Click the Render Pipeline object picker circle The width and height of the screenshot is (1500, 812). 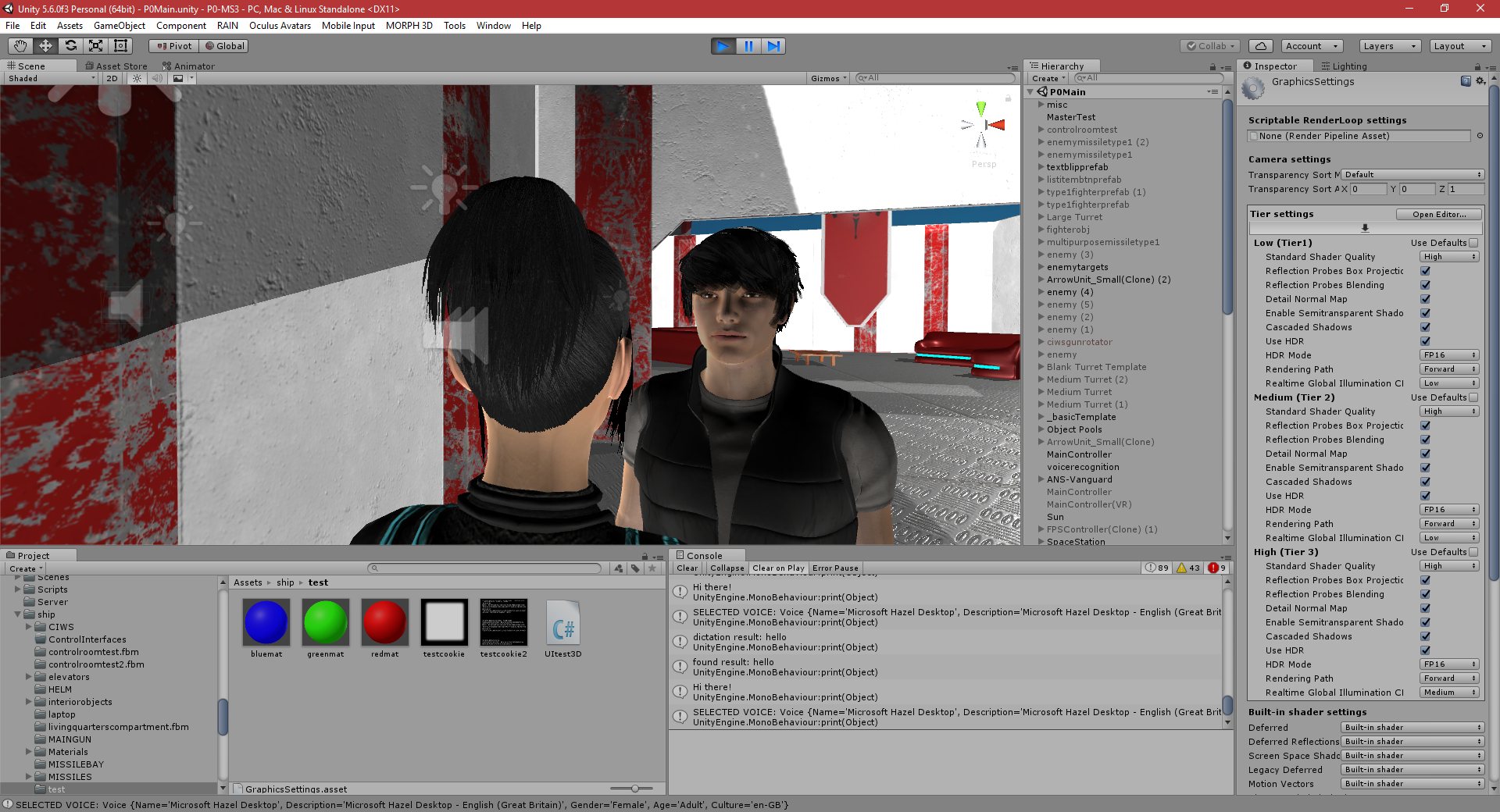tap(1480, 136)
